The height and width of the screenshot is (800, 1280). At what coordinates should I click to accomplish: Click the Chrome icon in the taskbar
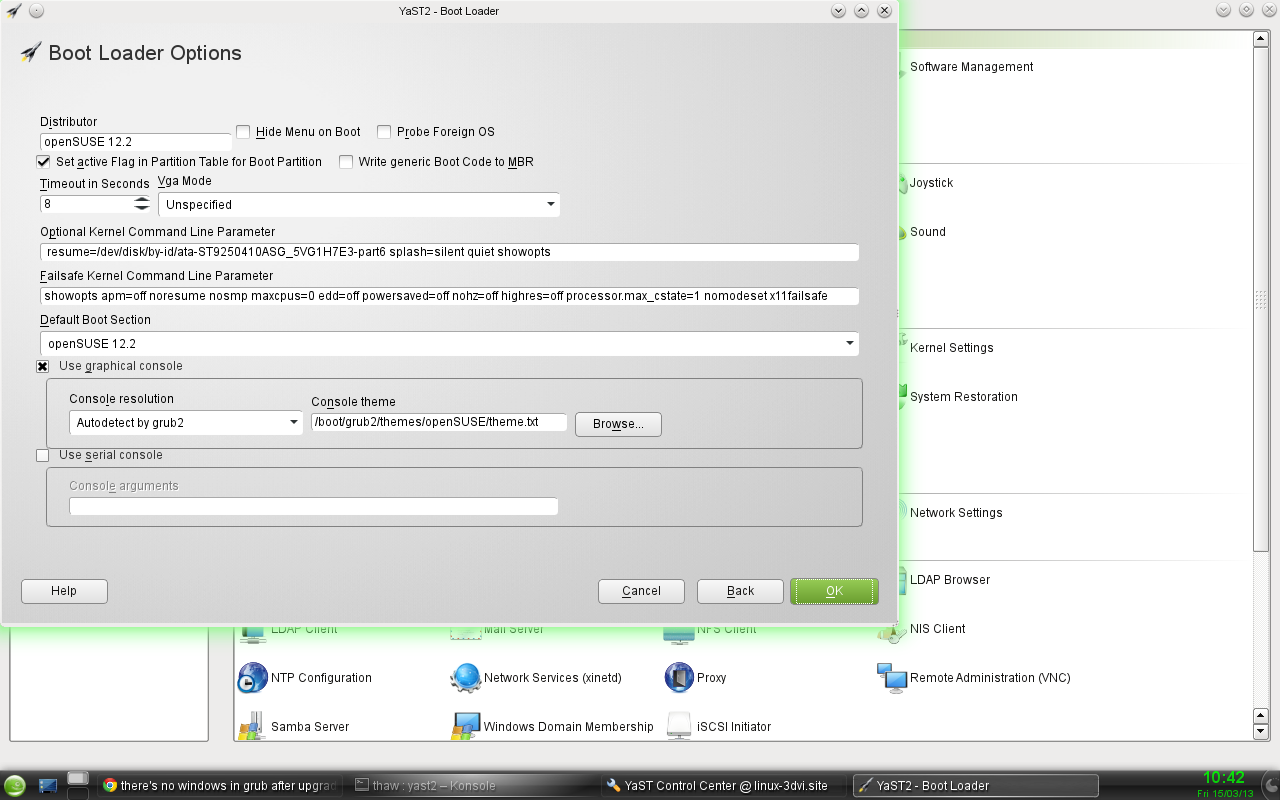pos(110,786)
